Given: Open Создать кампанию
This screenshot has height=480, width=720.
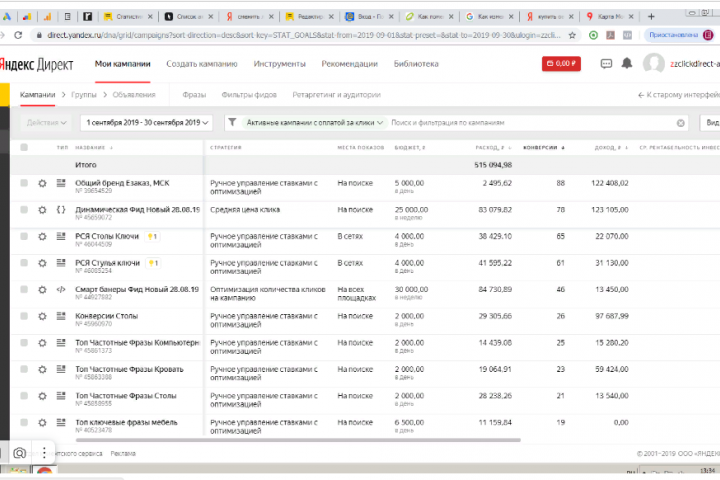Looking at the screenshot, I should (x=202, y=64).
